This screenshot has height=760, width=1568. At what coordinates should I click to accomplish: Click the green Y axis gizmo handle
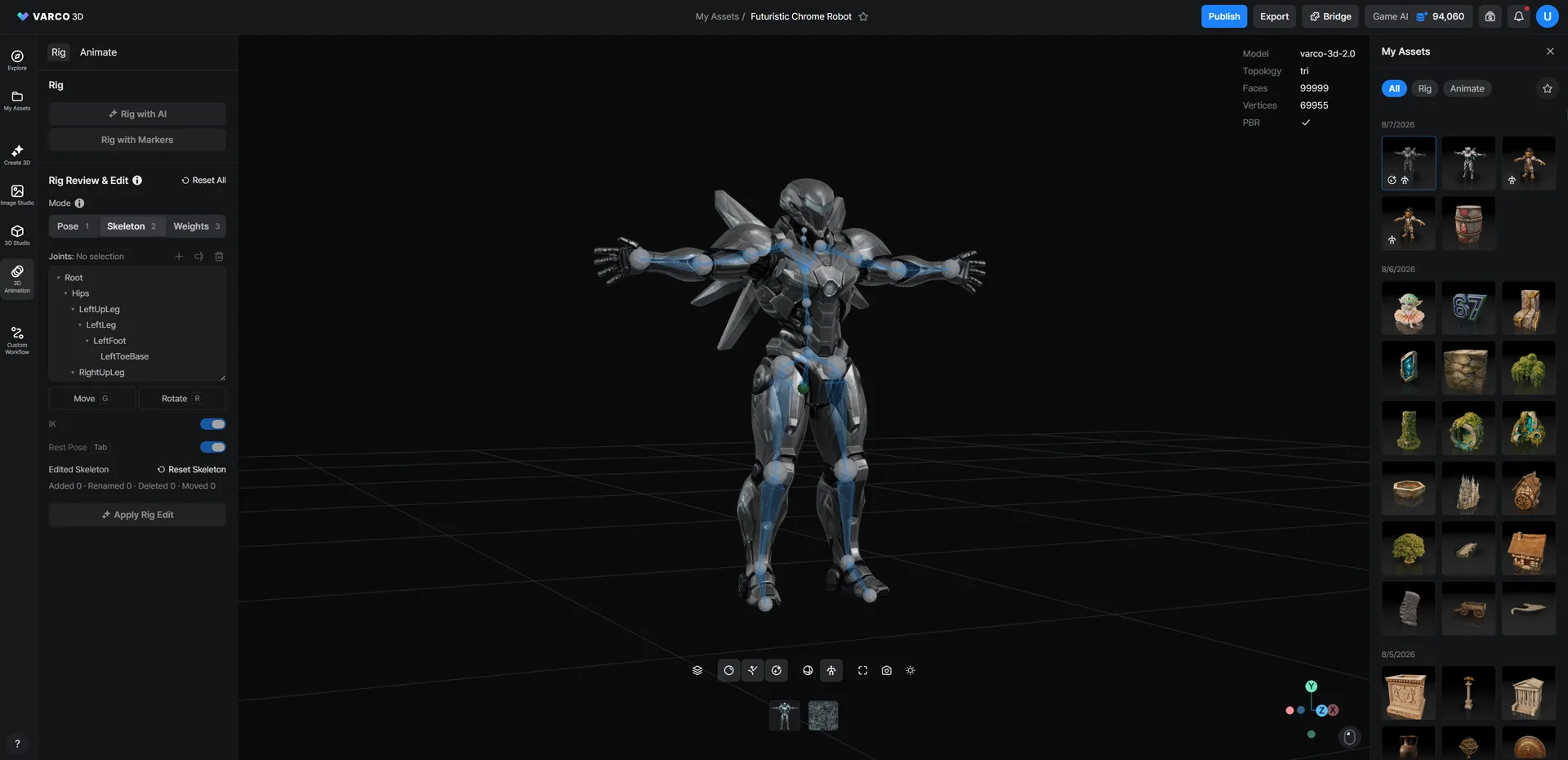[x=1311, y=686]
